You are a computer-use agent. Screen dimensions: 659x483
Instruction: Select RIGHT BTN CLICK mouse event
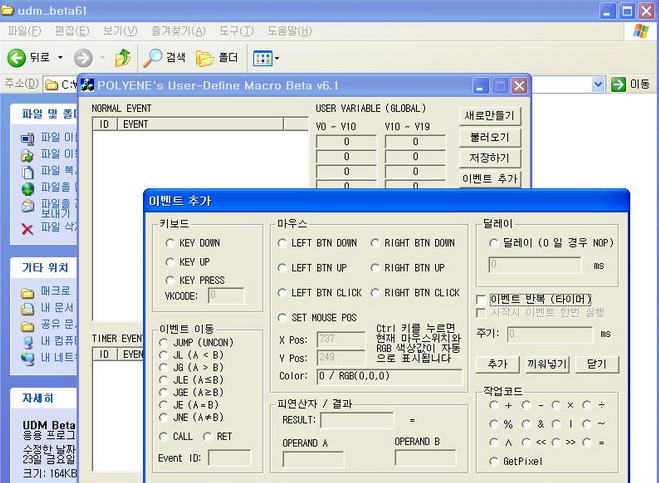[375, 293]
